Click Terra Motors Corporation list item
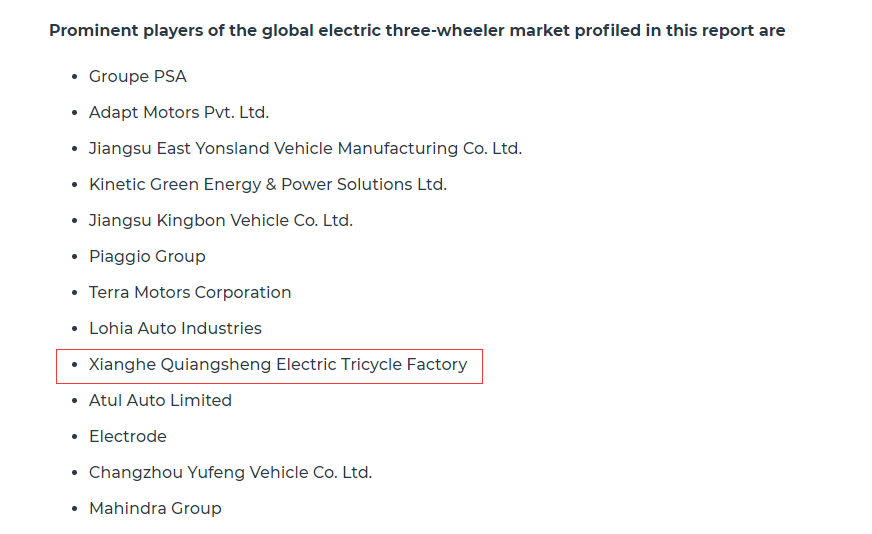872x534 pixels. [x=190, y=292]
